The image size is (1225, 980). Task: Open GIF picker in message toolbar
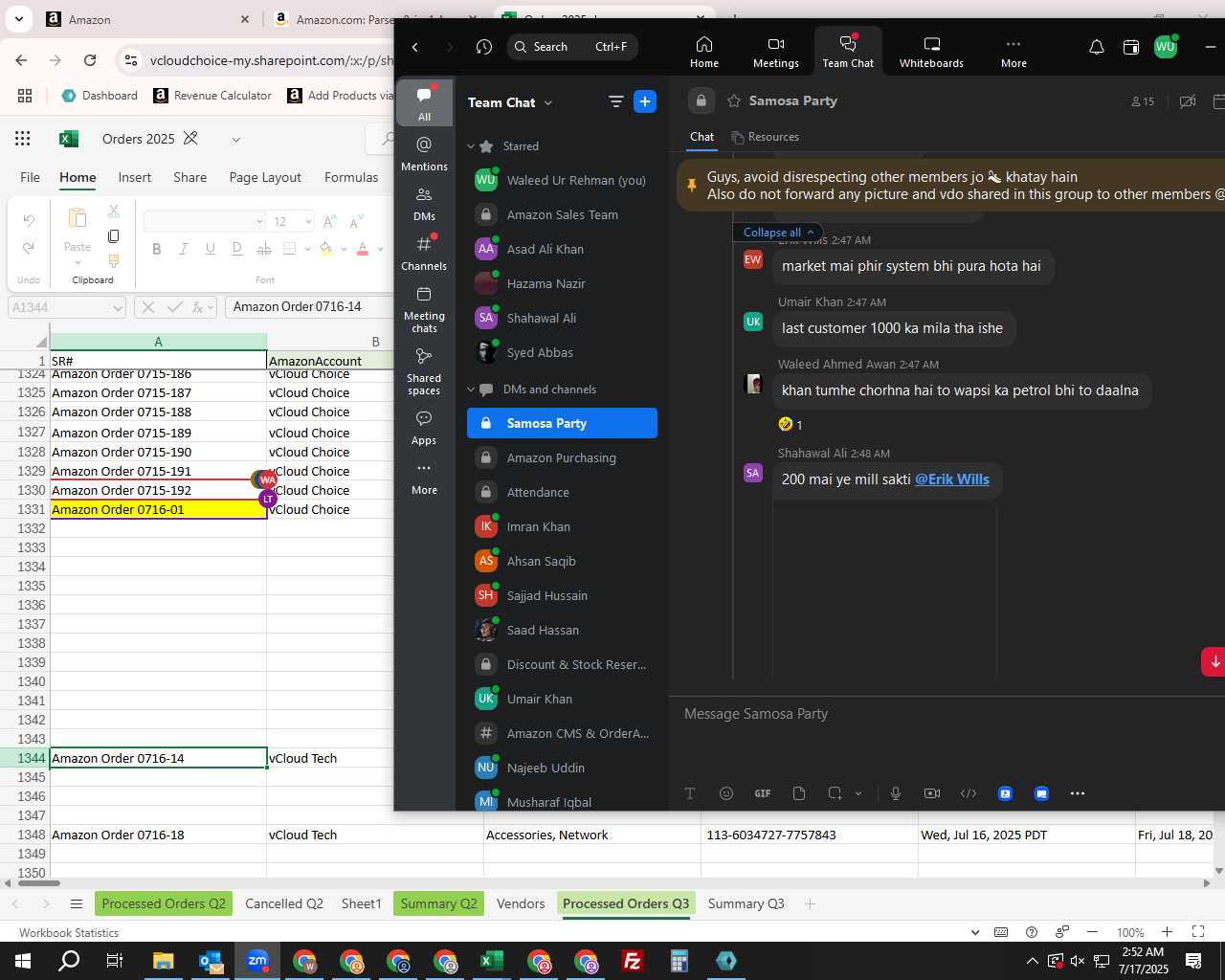tap(763, 793)
